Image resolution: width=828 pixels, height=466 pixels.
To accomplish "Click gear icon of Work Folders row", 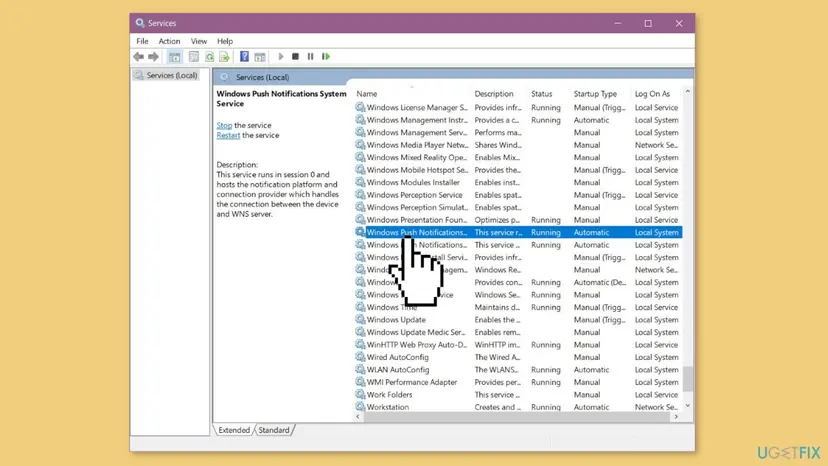I will [x=360, y=395].
